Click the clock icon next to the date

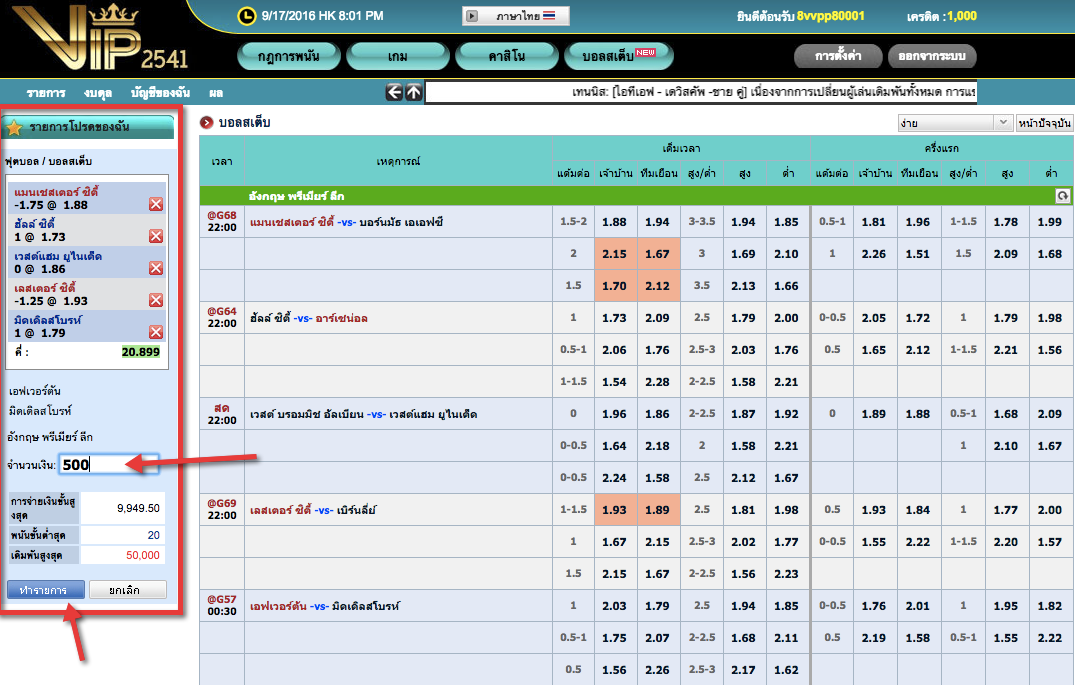pyautogui.click(x=247, y=16)
